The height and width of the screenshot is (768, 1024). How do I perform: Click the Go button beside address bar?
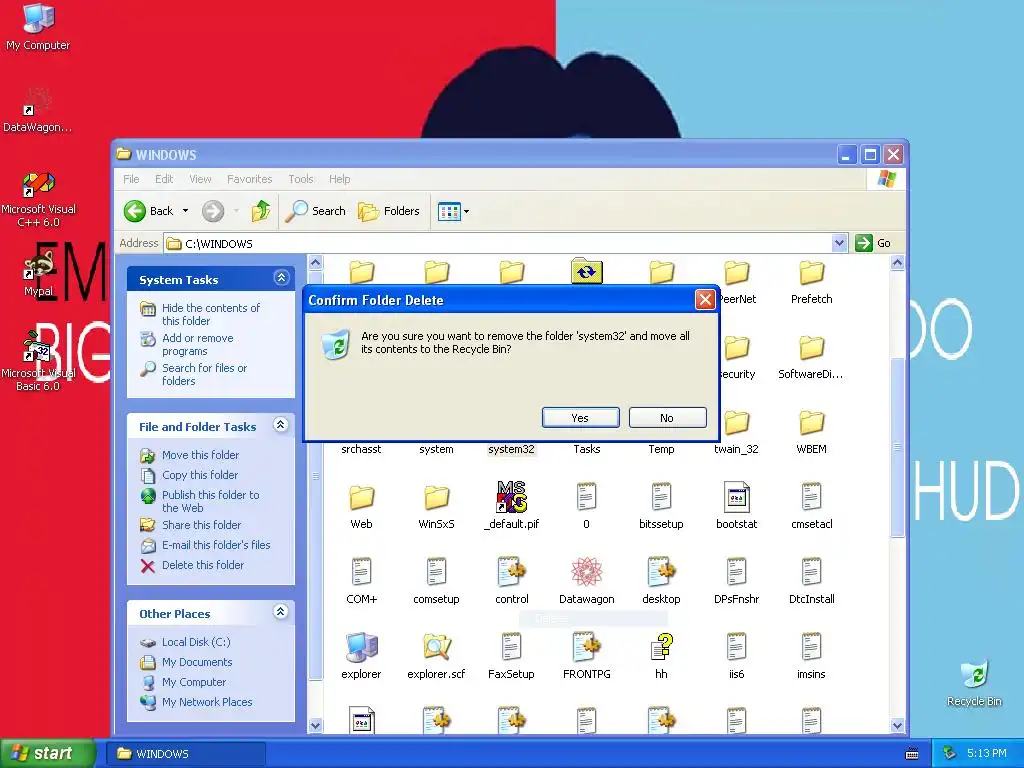pyautogui.click(x=872, y=243)
